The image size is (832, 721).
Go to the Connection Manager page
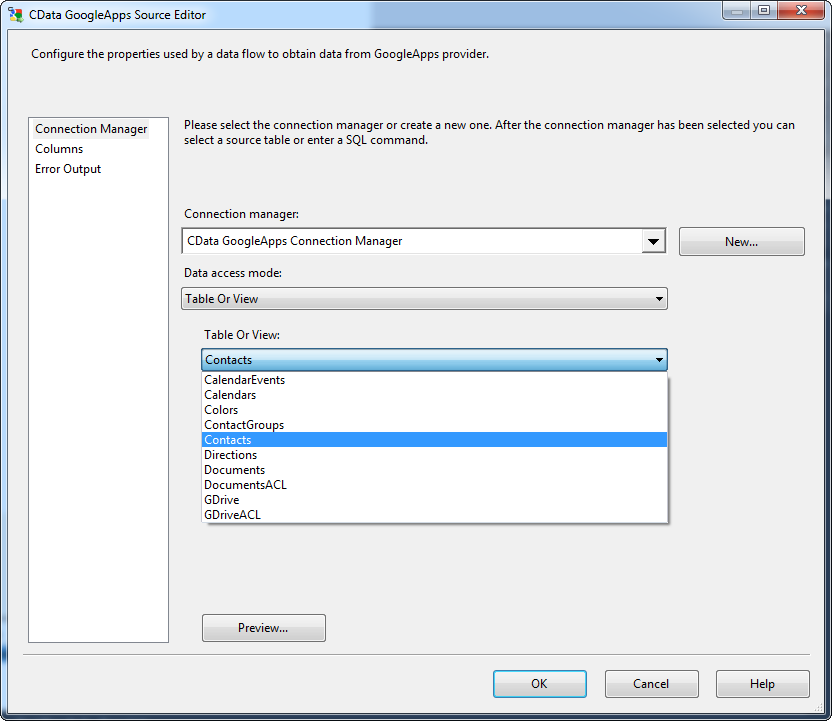coord(91,129)
